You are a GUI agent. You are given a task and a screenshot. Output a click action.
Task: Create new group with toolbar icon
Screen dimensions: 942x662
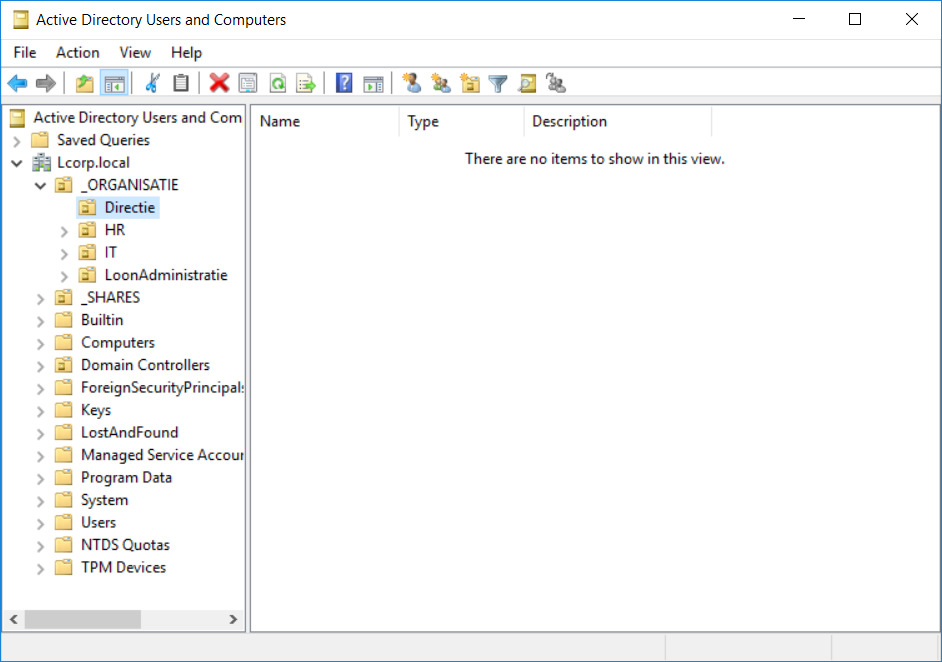[440, 83]
